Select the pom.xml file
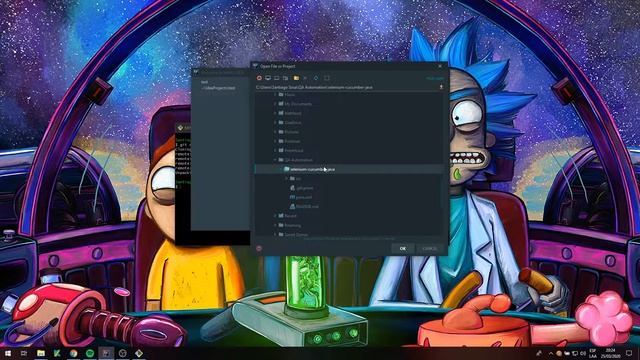Screen dimensions: 640x360 (x=304, y=197)
